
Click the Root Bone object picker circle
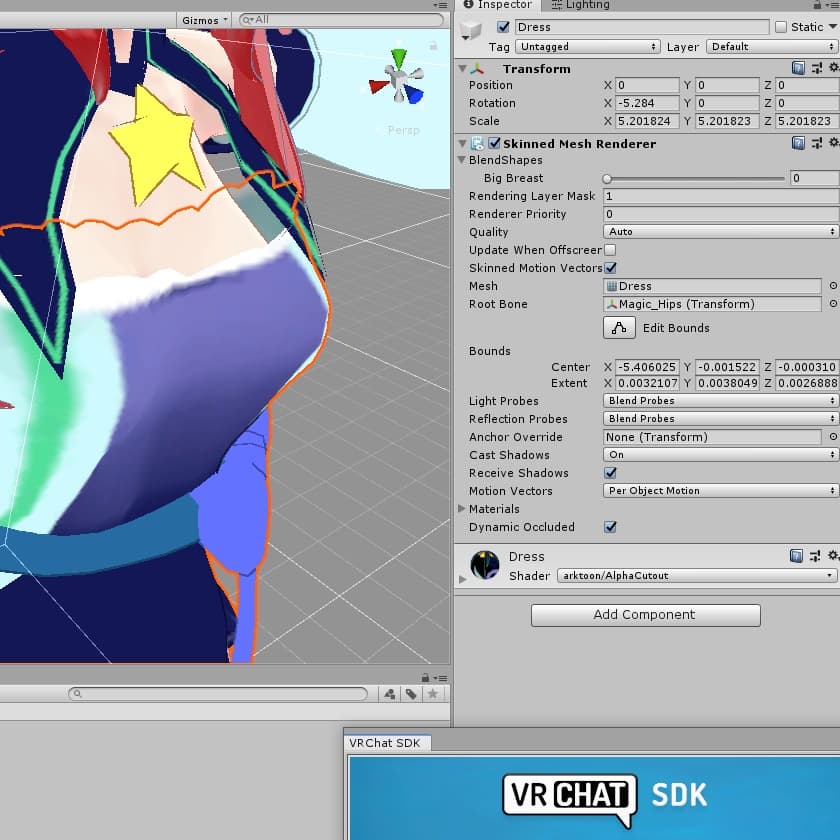[x=832, y=304]
